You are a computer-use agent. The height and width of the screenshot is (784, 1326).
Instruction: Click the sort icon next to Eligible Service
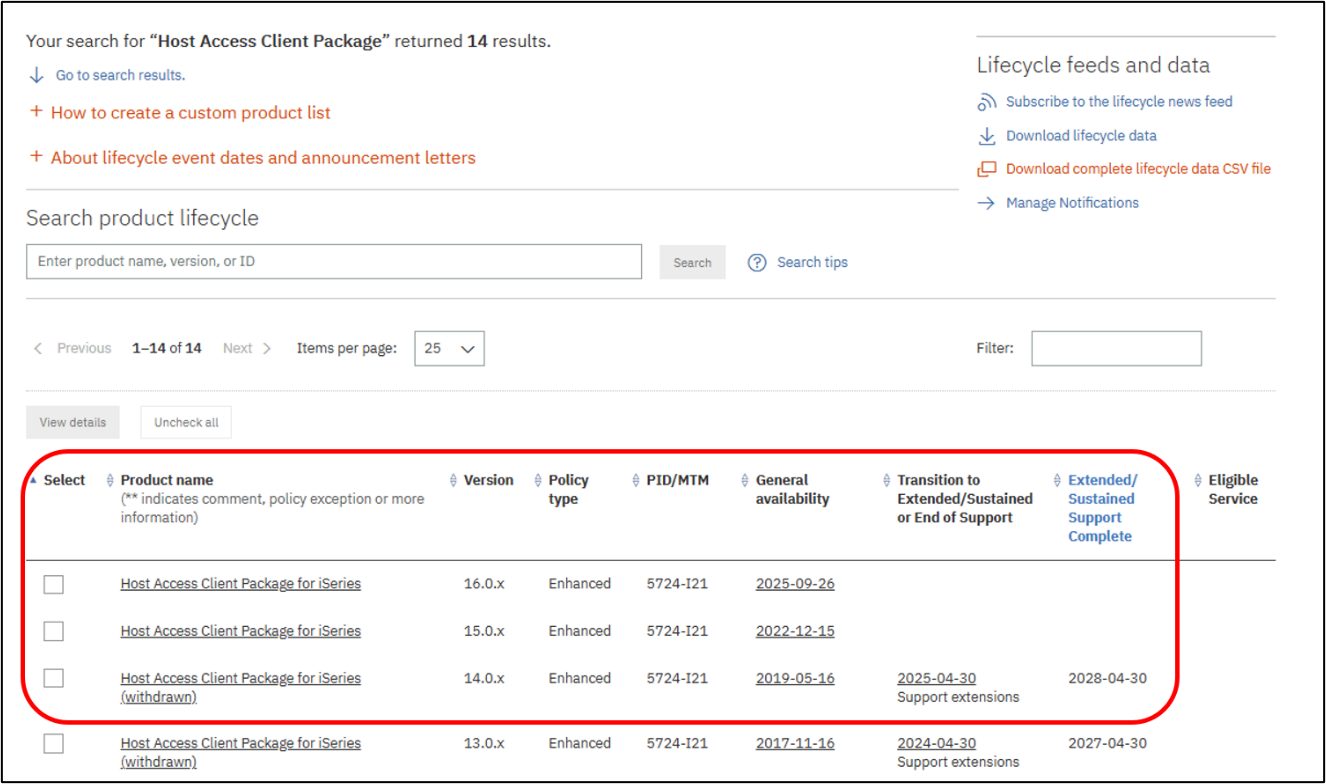pyautogui.click(x=1198, y=480)
